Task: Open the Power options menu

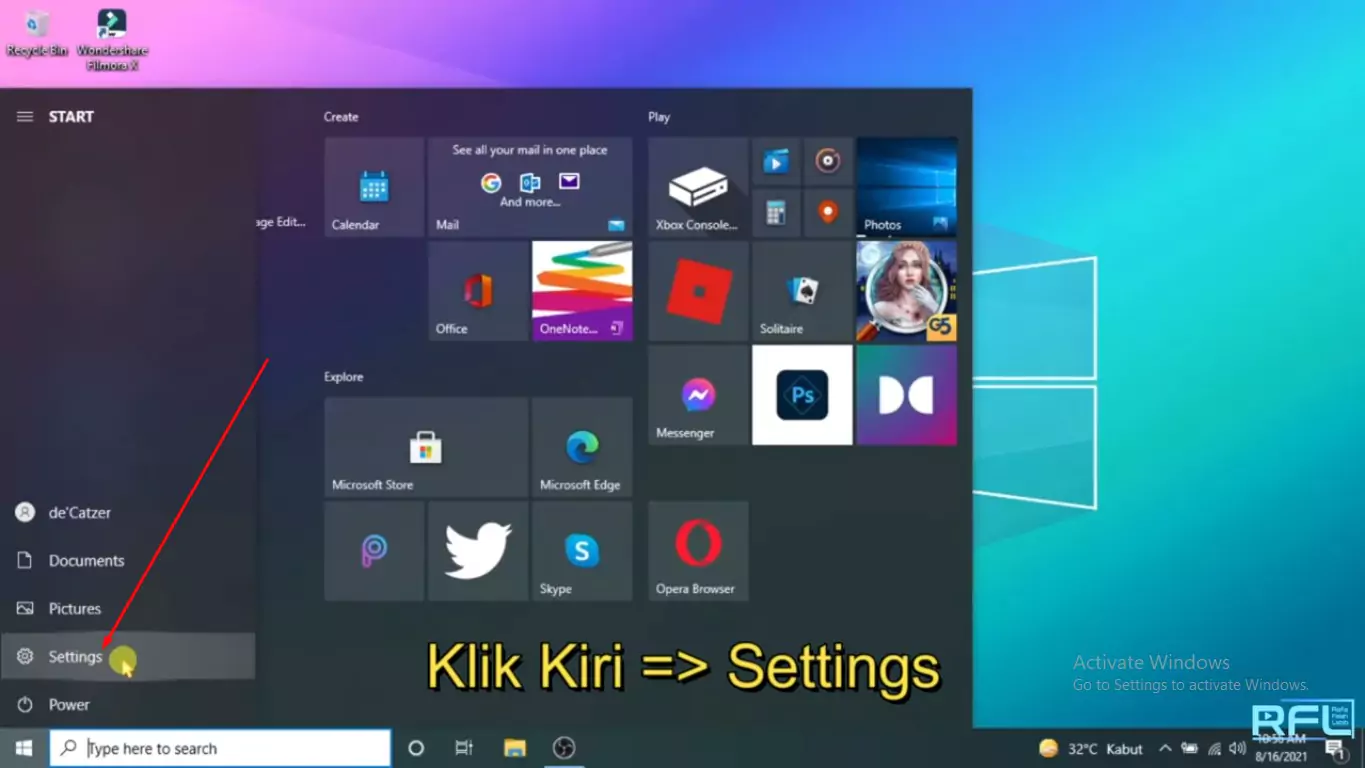Action: click(128, 705)
